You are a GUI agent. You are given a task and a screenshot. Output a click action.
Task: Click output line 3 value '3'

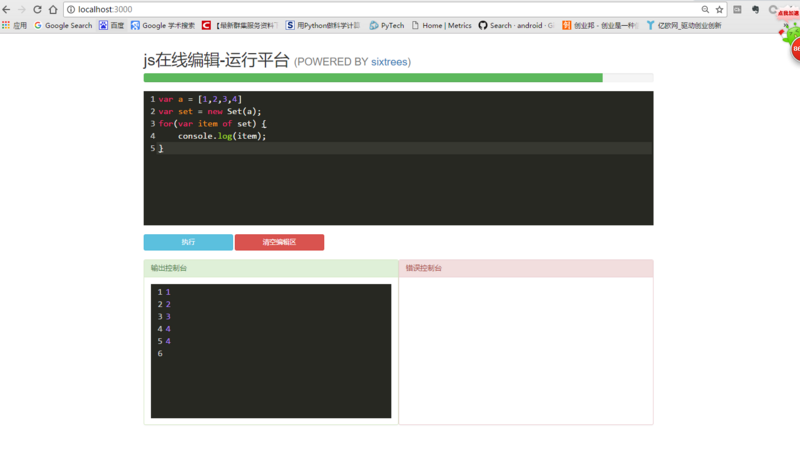point(168,316)
